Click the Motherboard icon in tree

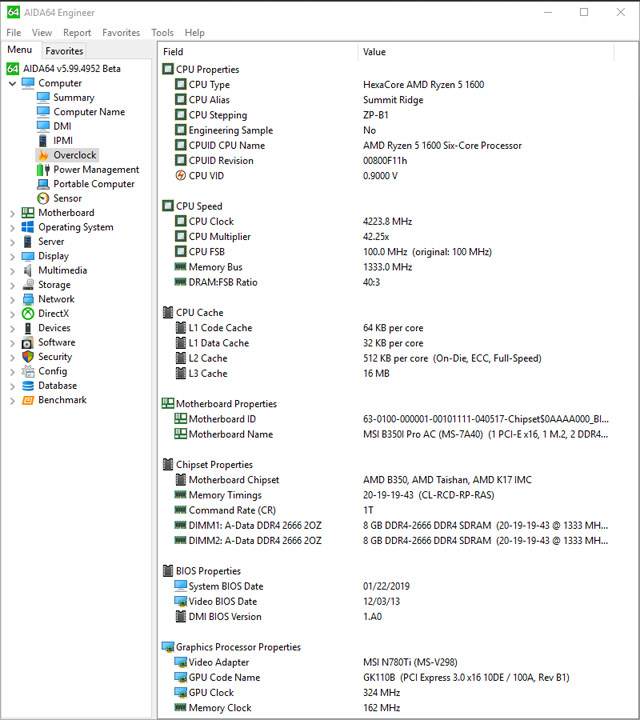(28, 213)
